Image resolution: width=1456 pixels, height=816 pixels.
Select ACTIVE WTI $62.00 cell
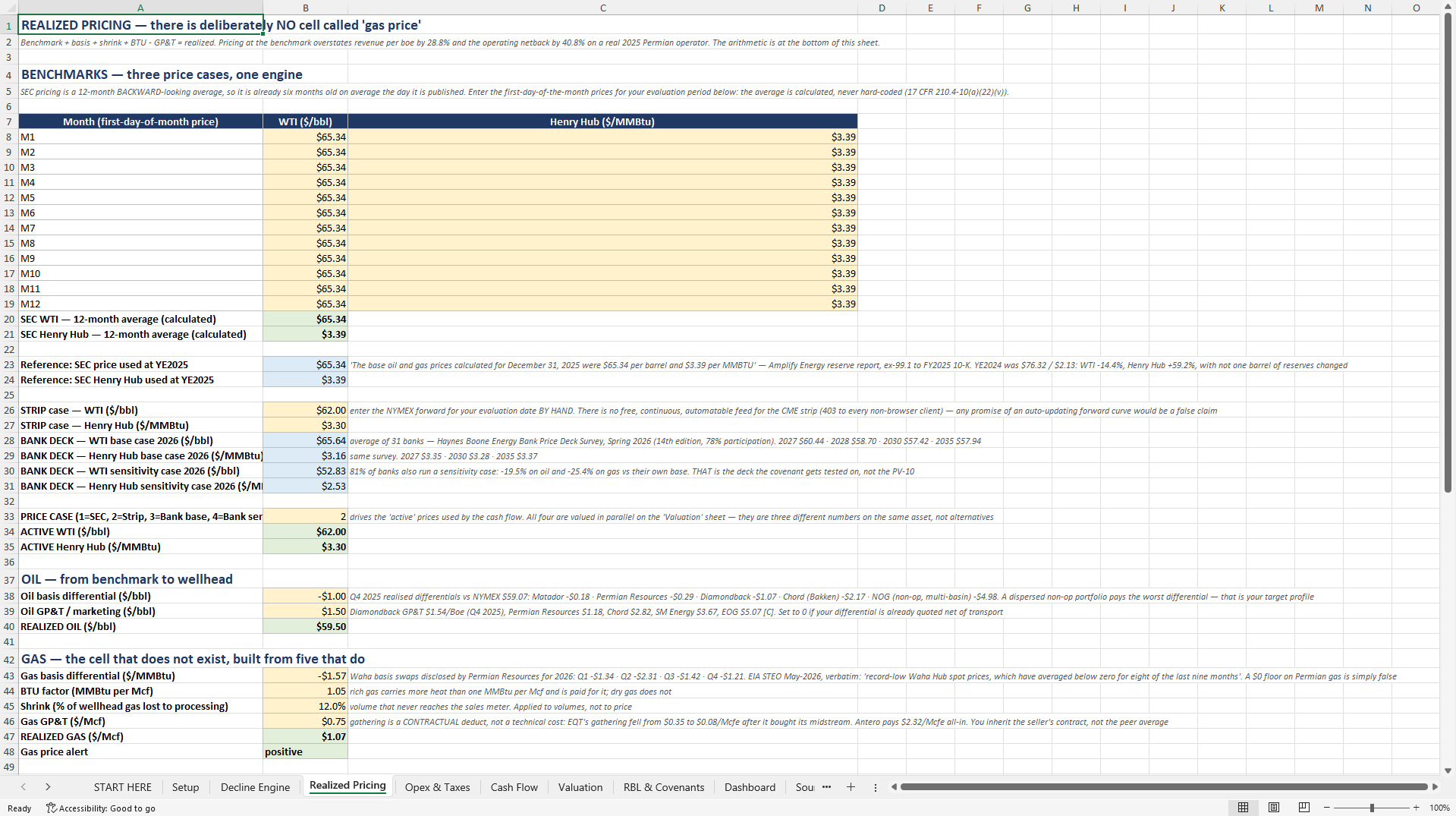click(x=305, y=531)
